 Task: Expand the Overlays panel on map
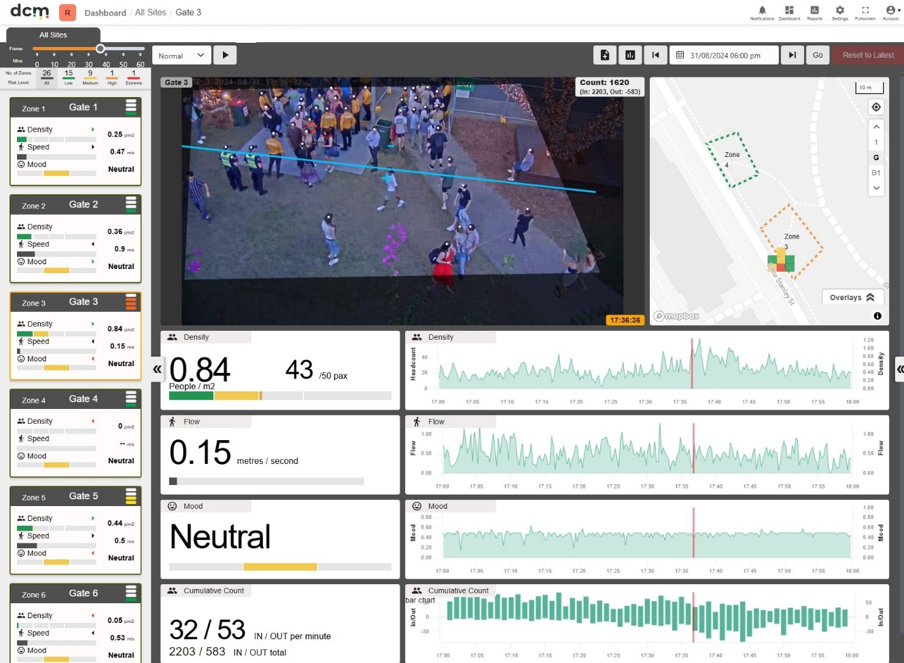coord(852,297)
